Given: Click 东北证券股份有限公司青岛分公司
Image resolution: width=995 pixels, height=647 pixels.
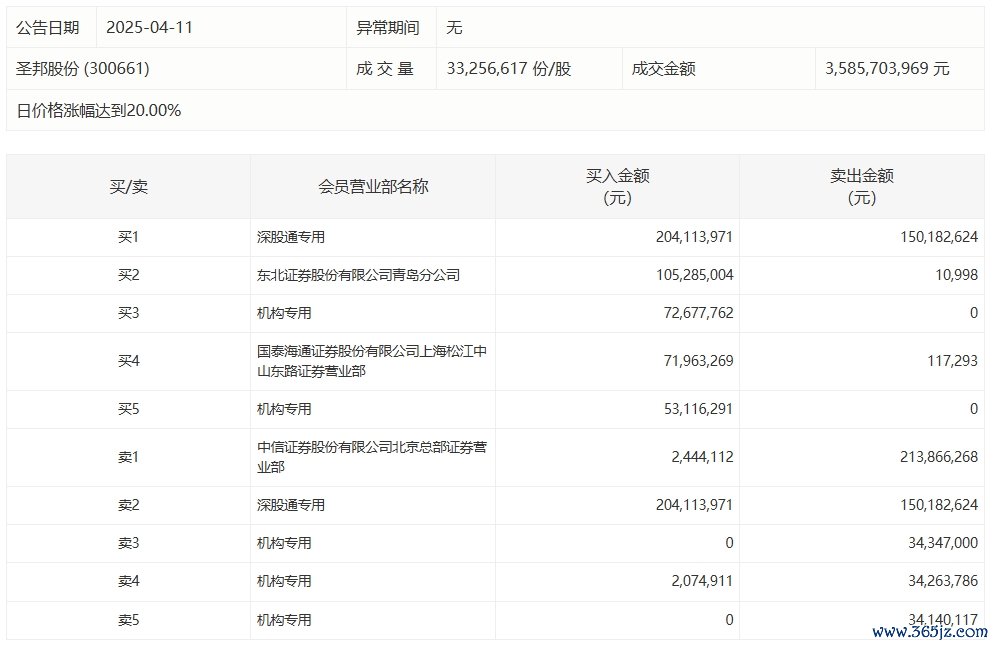Looking at the screenshot, I should (x=359, y=275).
